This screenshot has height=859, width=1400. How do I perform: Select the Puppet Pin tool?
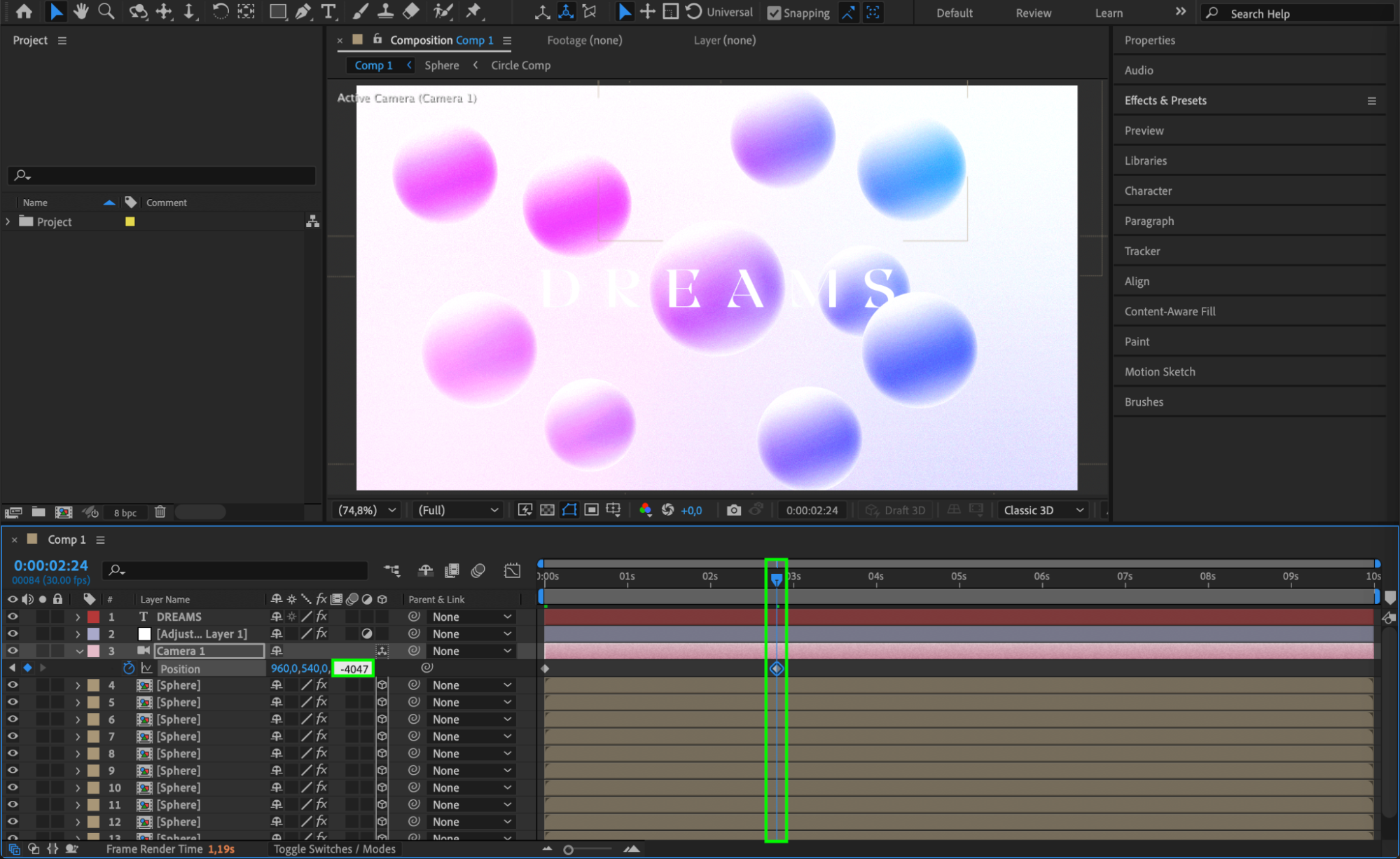click(474, 11)
